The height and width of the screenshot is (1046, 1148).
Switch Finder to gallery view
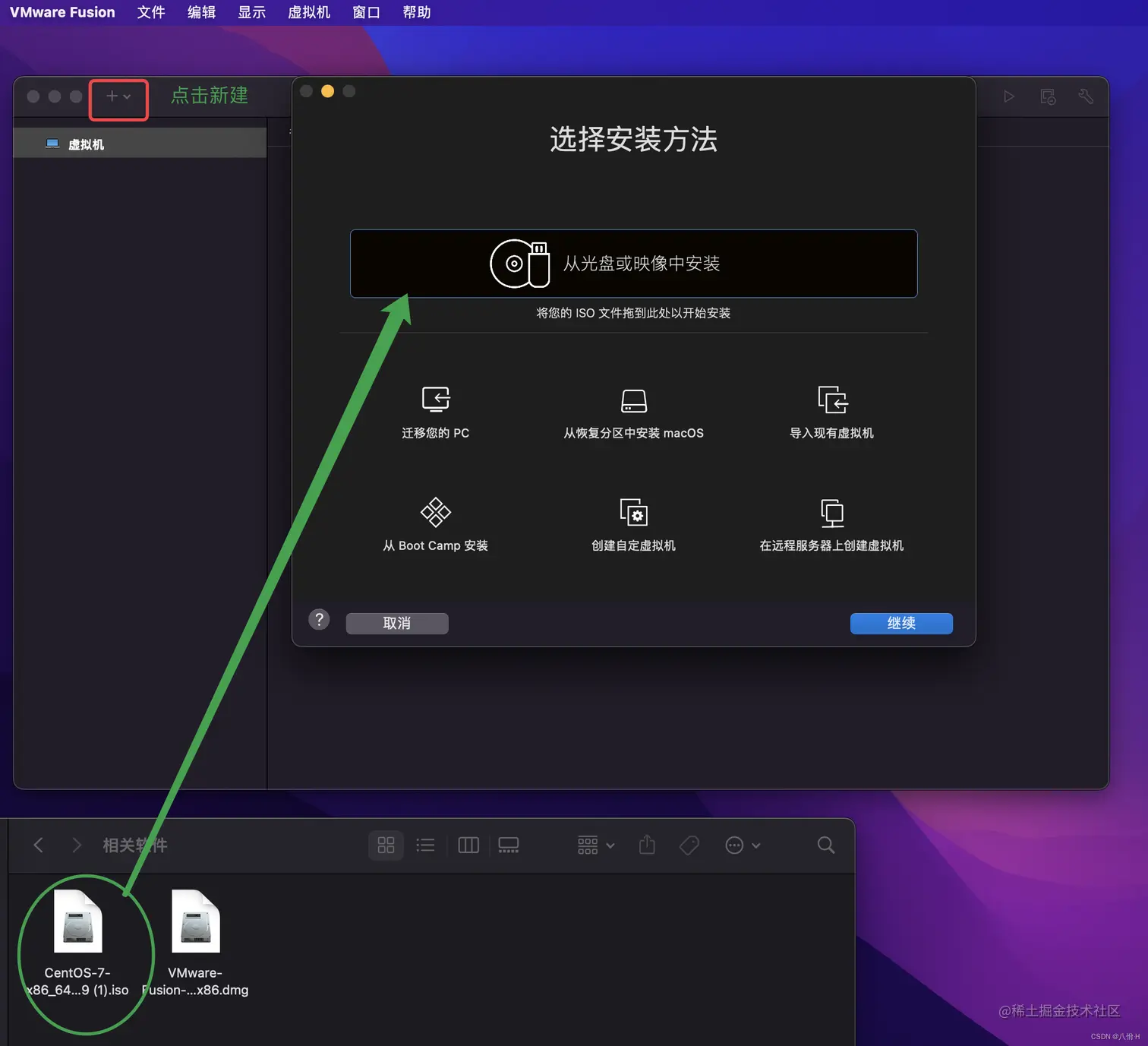[509, 845]
